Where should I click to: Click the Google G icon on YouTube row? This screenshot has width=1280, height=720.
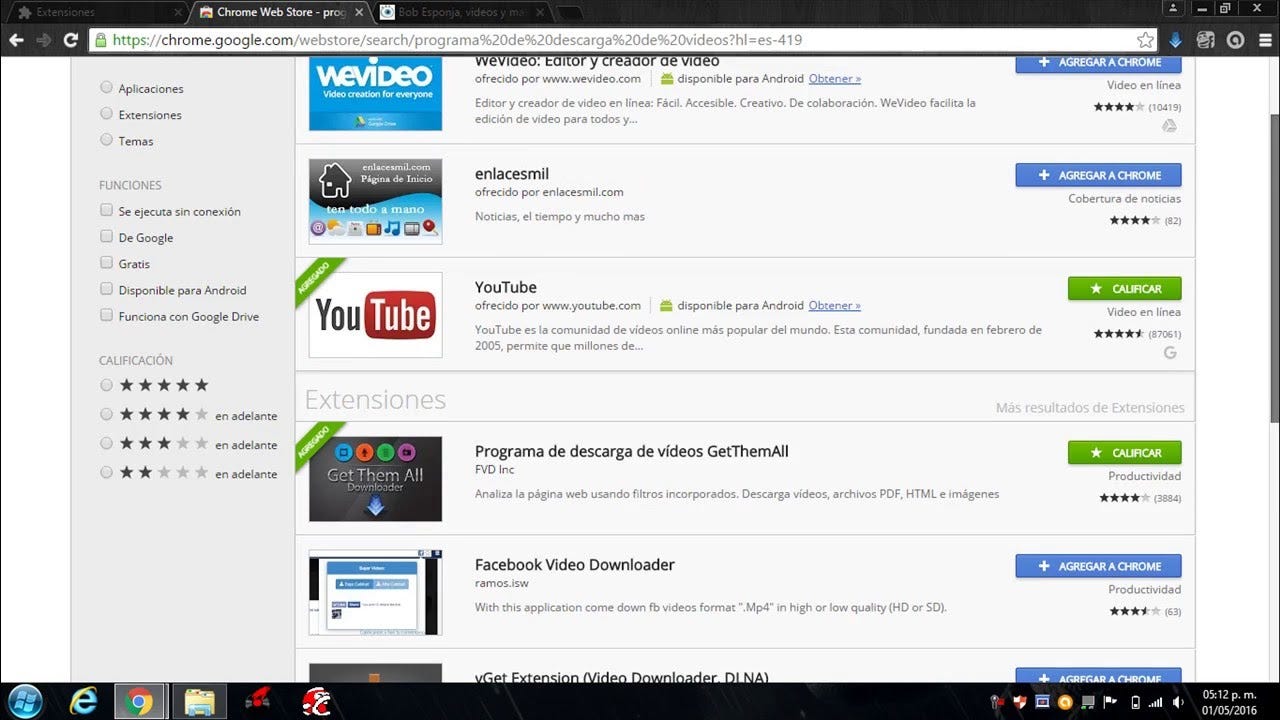1170,352
